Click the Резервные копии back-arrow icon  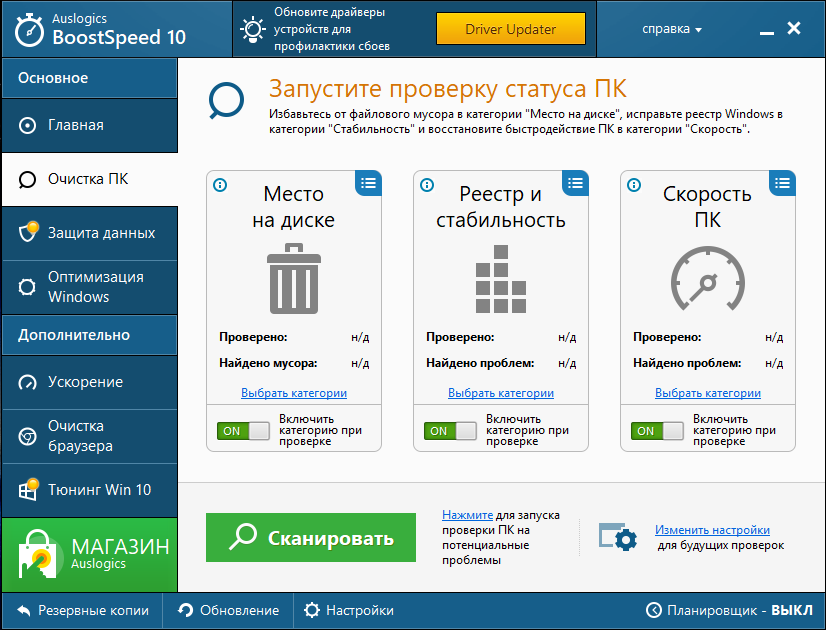point(24,611)
